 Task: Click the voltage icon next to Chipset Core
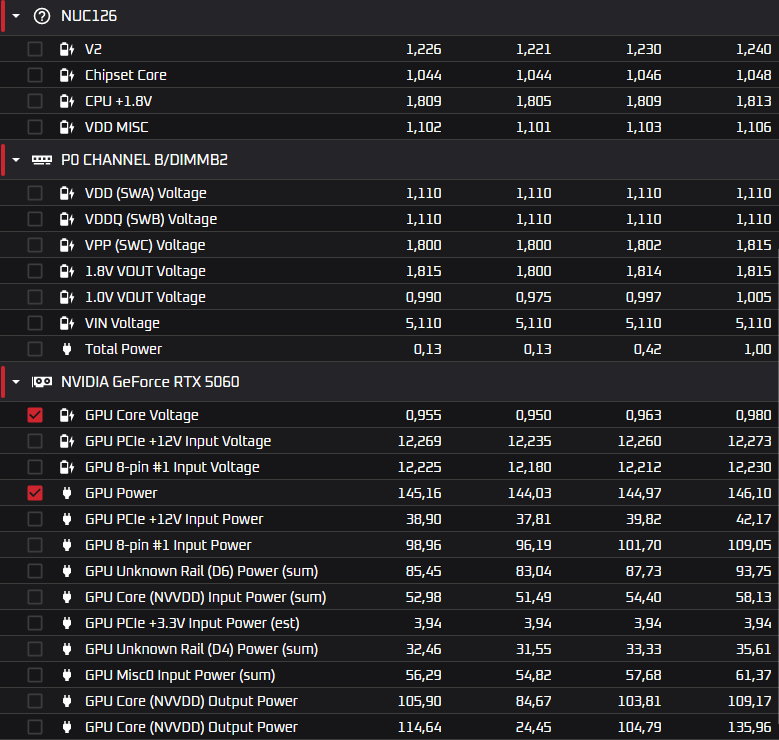[x=66, y=75]
